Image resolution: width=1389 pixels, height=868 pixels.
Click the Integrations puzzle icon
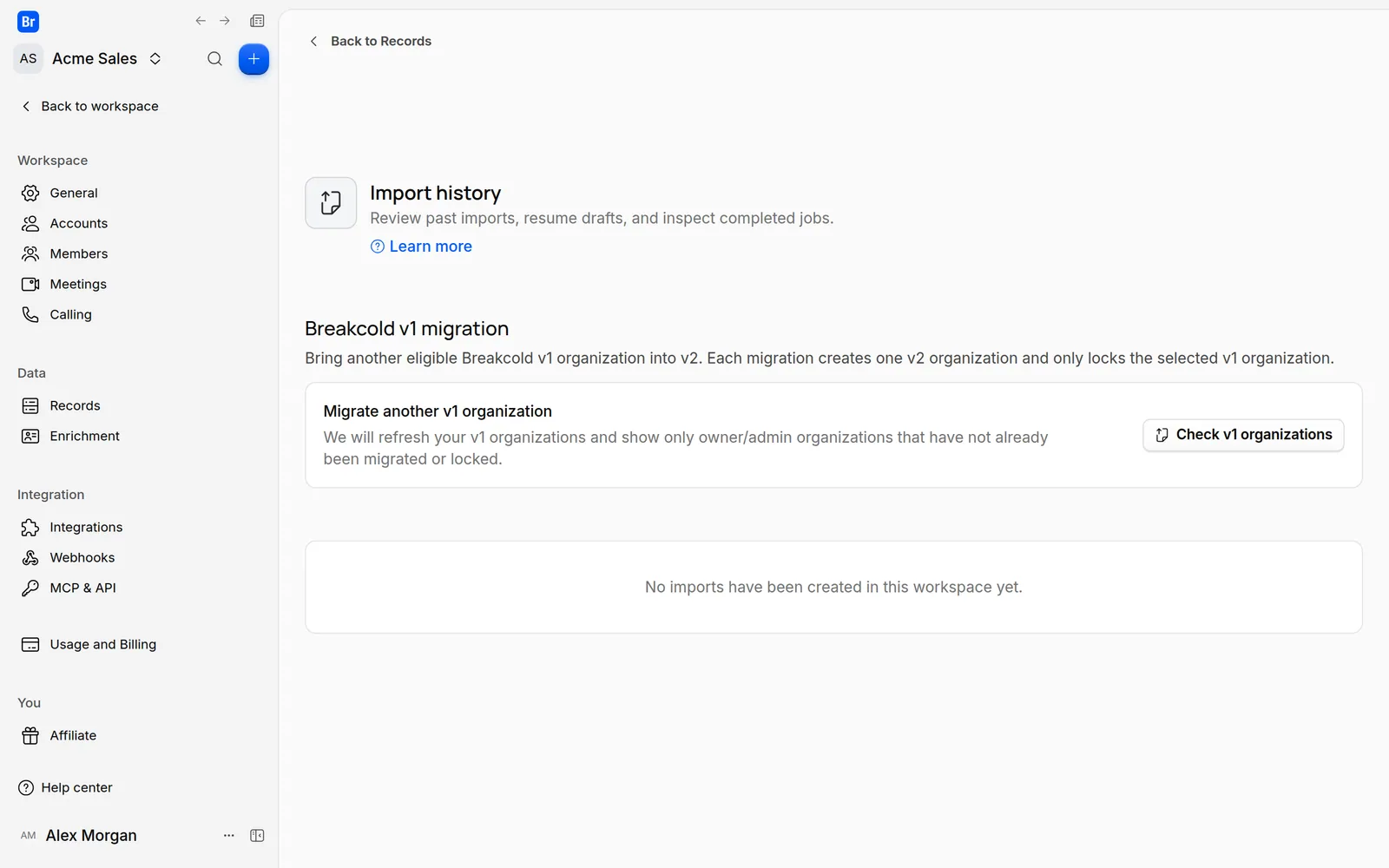pos(30,527)
